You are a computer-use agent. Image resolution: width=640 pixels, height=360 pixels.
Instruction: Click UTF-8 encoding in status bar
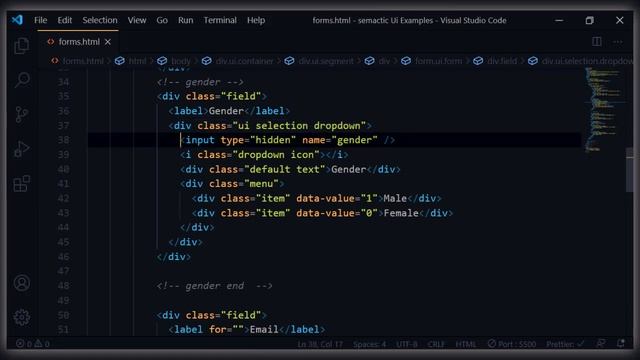pyautogui.click(x=407, y=344)
